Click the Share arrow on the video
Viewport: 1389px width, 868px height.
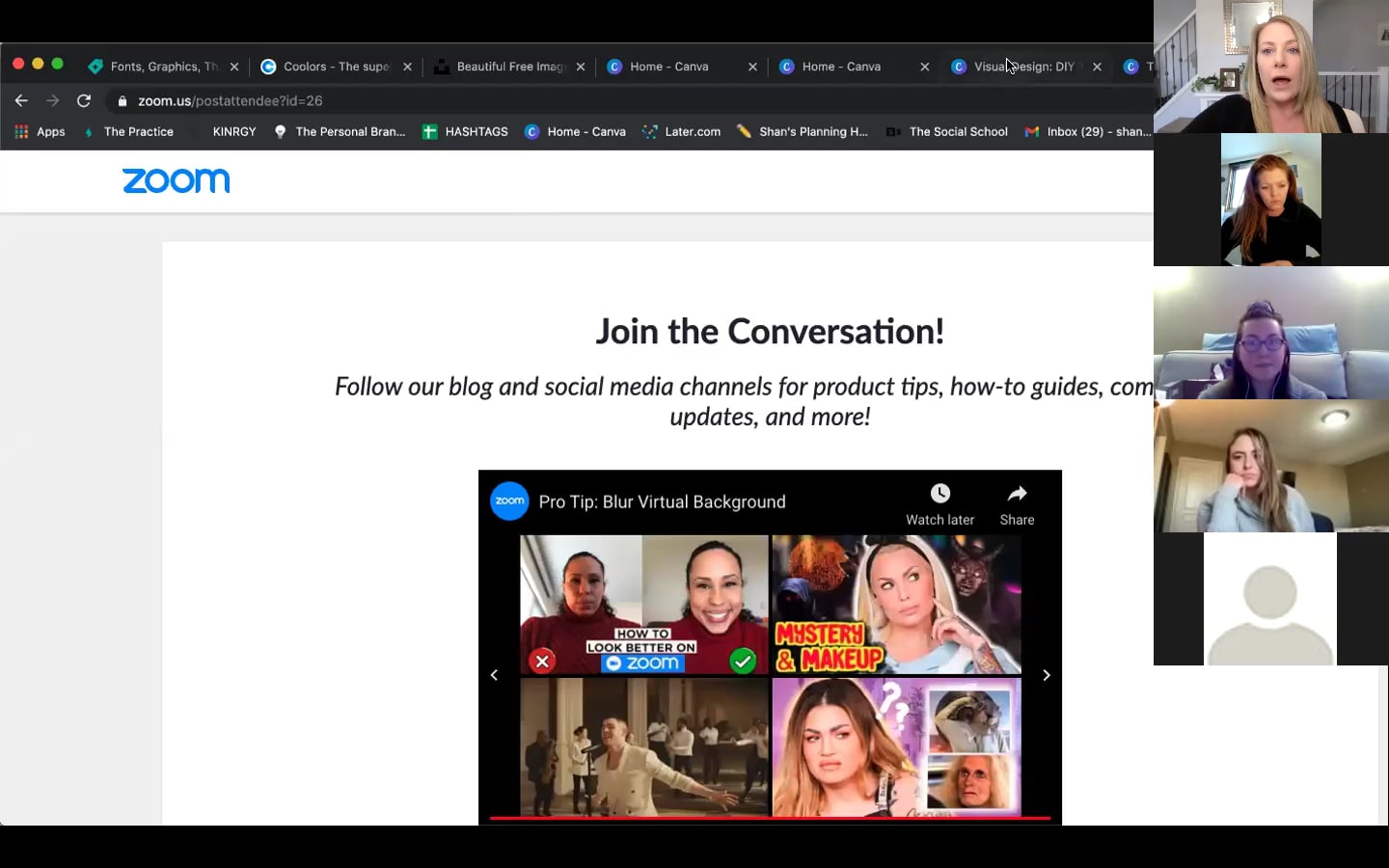coord(1017,494)
